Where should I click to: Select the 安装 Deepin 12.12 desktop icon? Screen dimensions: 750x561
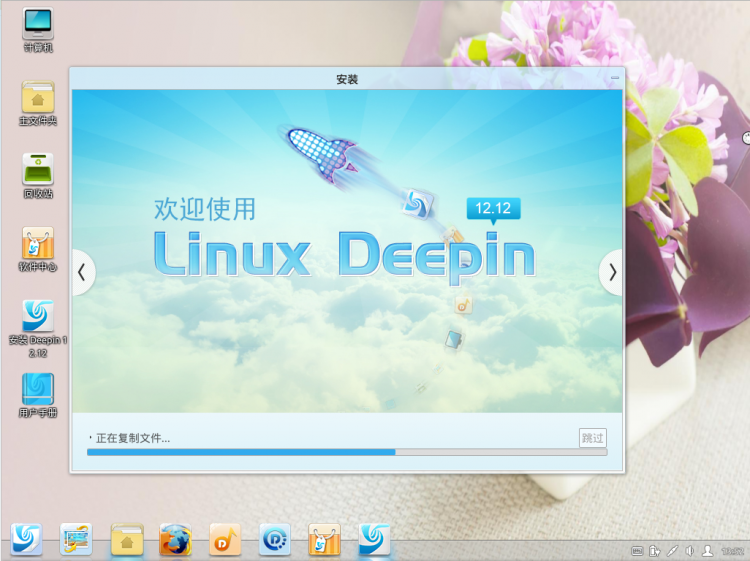coord(38,329)
